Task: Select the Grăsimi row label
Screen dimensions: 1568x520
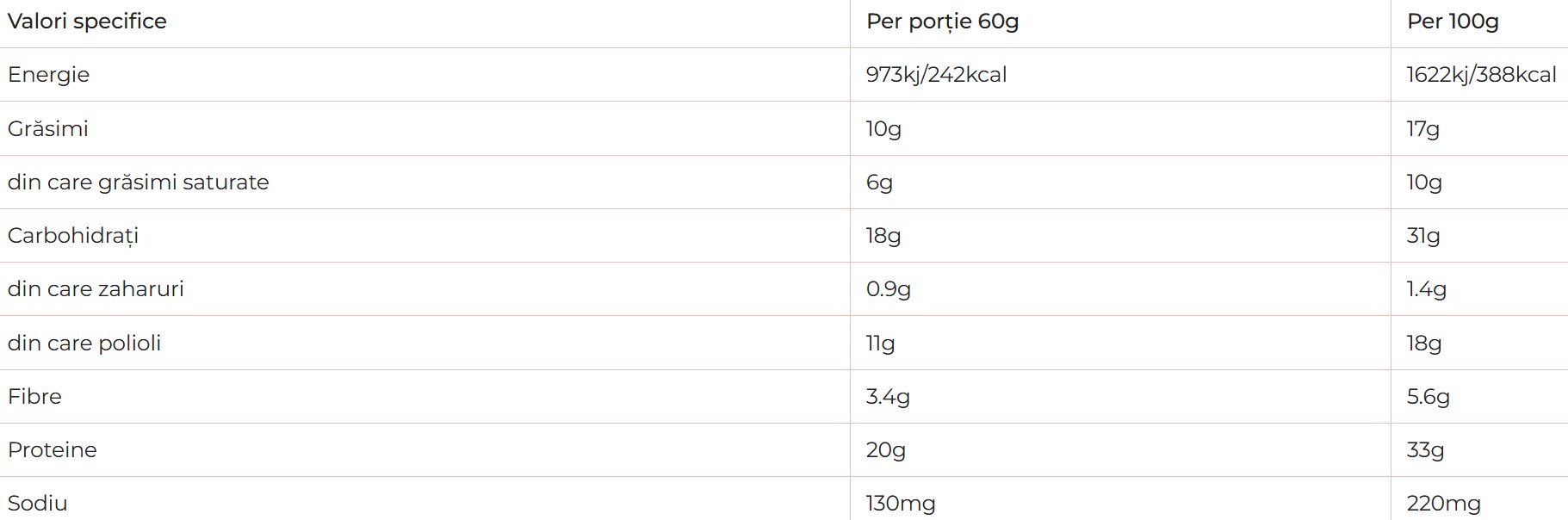Action: [47, 128]
